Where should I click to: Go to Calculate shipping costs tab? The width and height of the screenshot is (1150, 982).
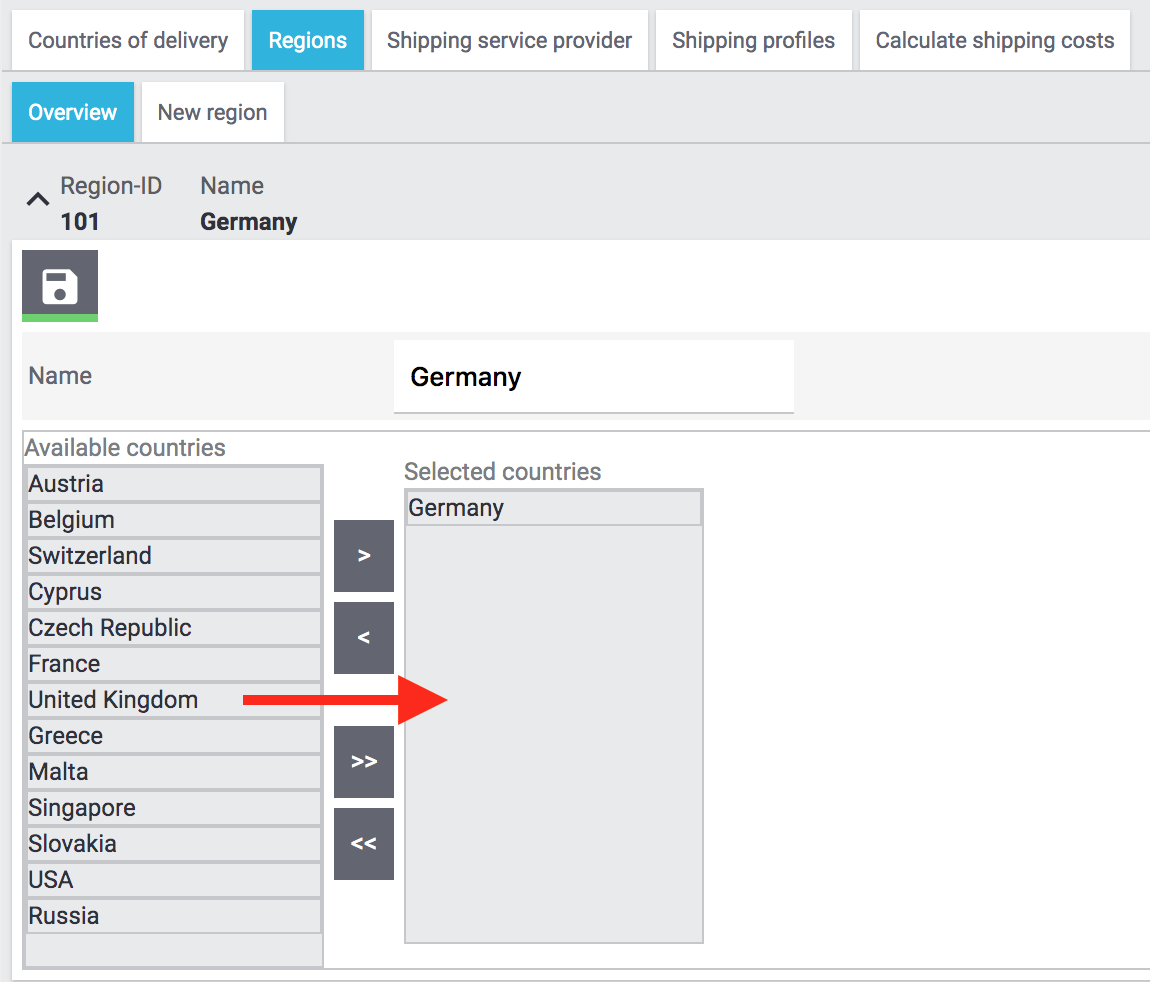(994, 41)
